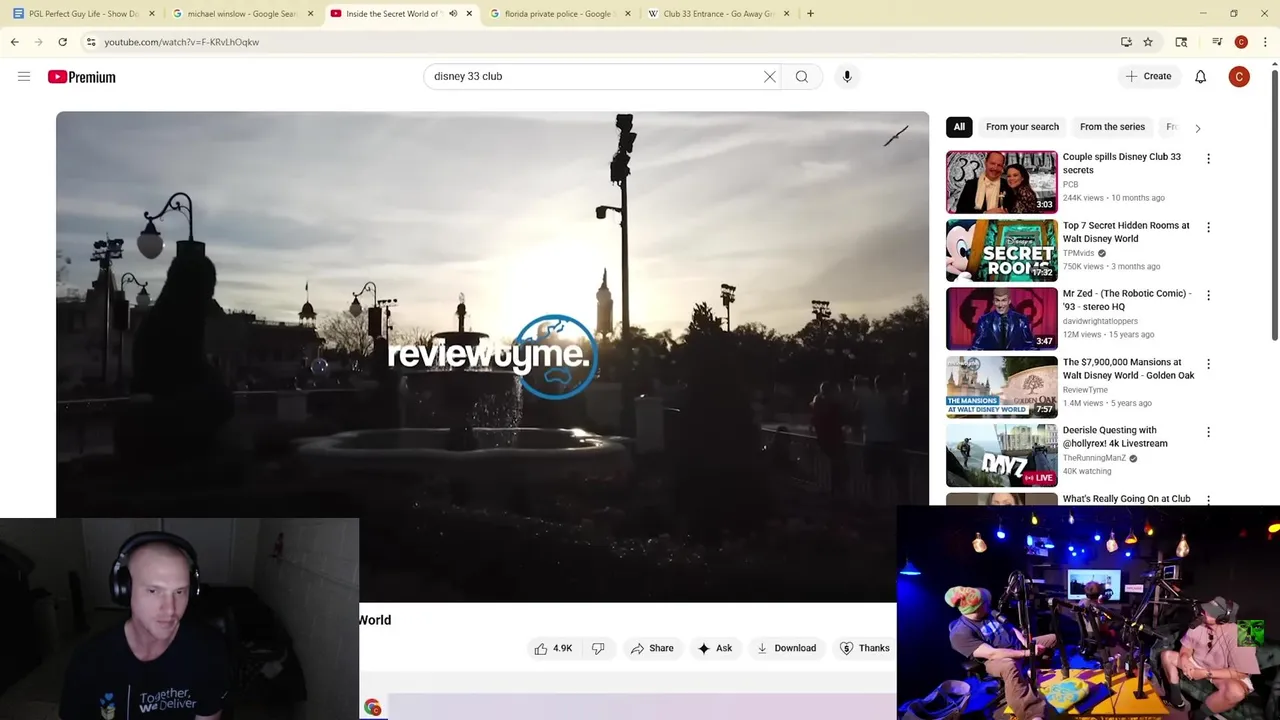Dislike the video with thumbs down
The width and height of the screenshot is (1280, 720).
tap(598, 648)
